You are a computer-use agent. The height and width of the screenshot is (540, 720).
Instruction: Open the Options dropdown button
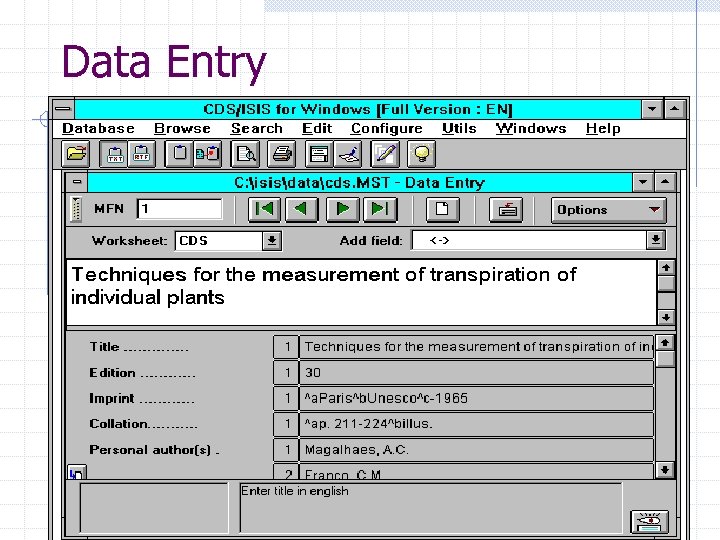(x=609, y=210)
